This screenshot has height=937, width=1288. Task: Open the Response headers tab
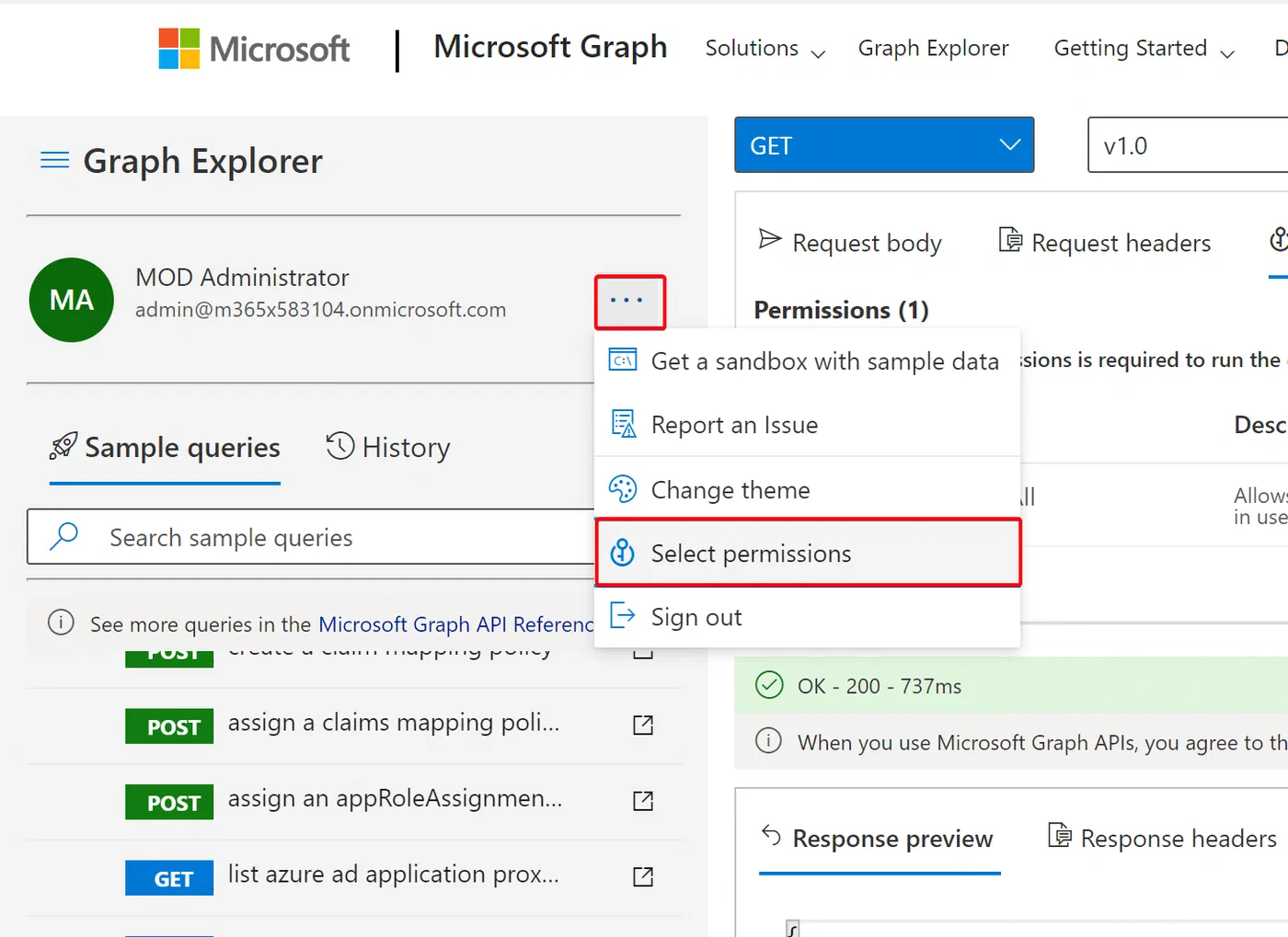(x=1163, y=839)
